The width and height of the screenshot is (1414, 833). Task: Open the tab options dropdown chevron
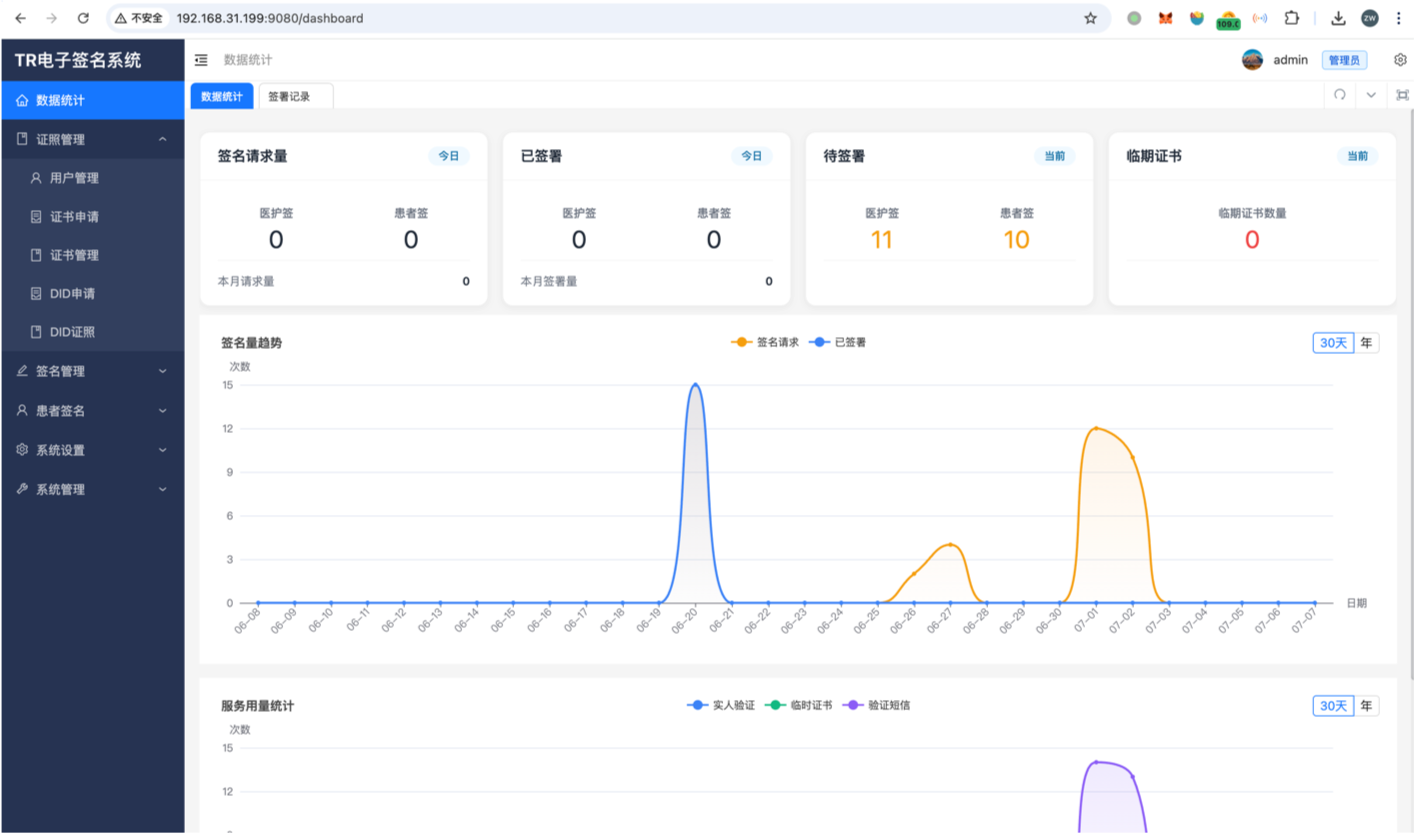1371,95
